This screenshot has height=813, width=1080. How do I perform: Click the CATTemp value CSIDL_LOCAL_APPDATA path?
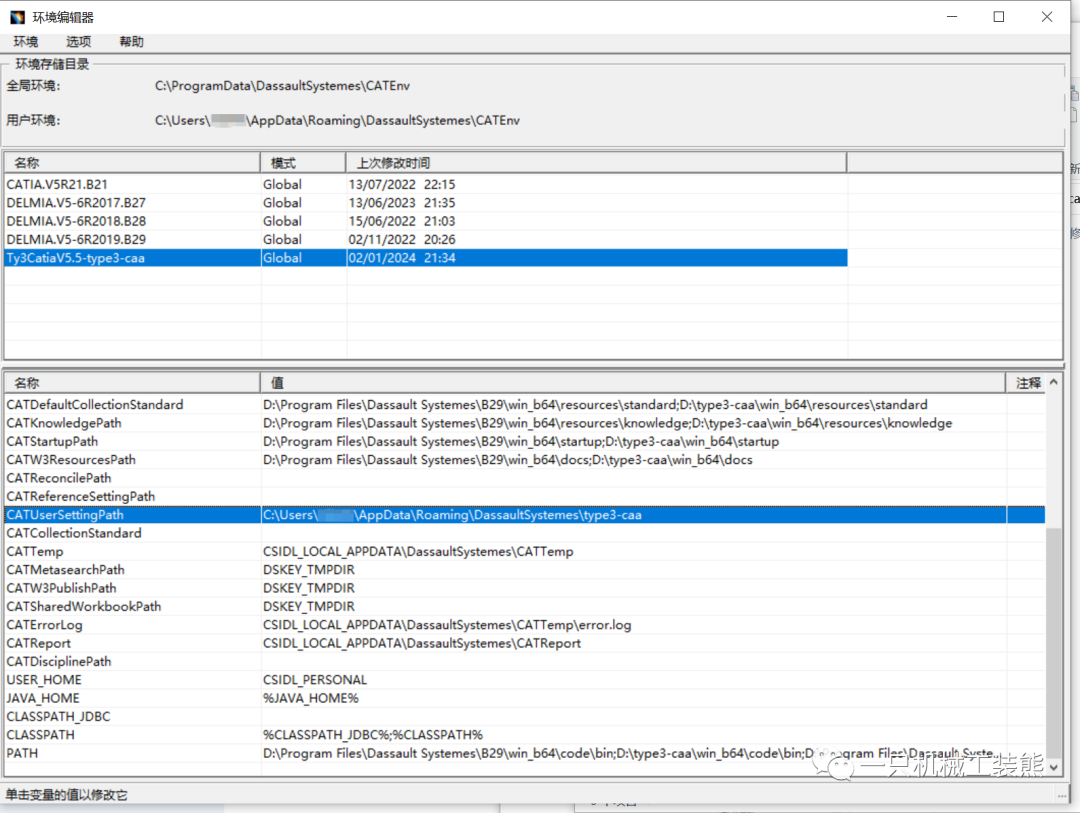[x=418, y=551]
